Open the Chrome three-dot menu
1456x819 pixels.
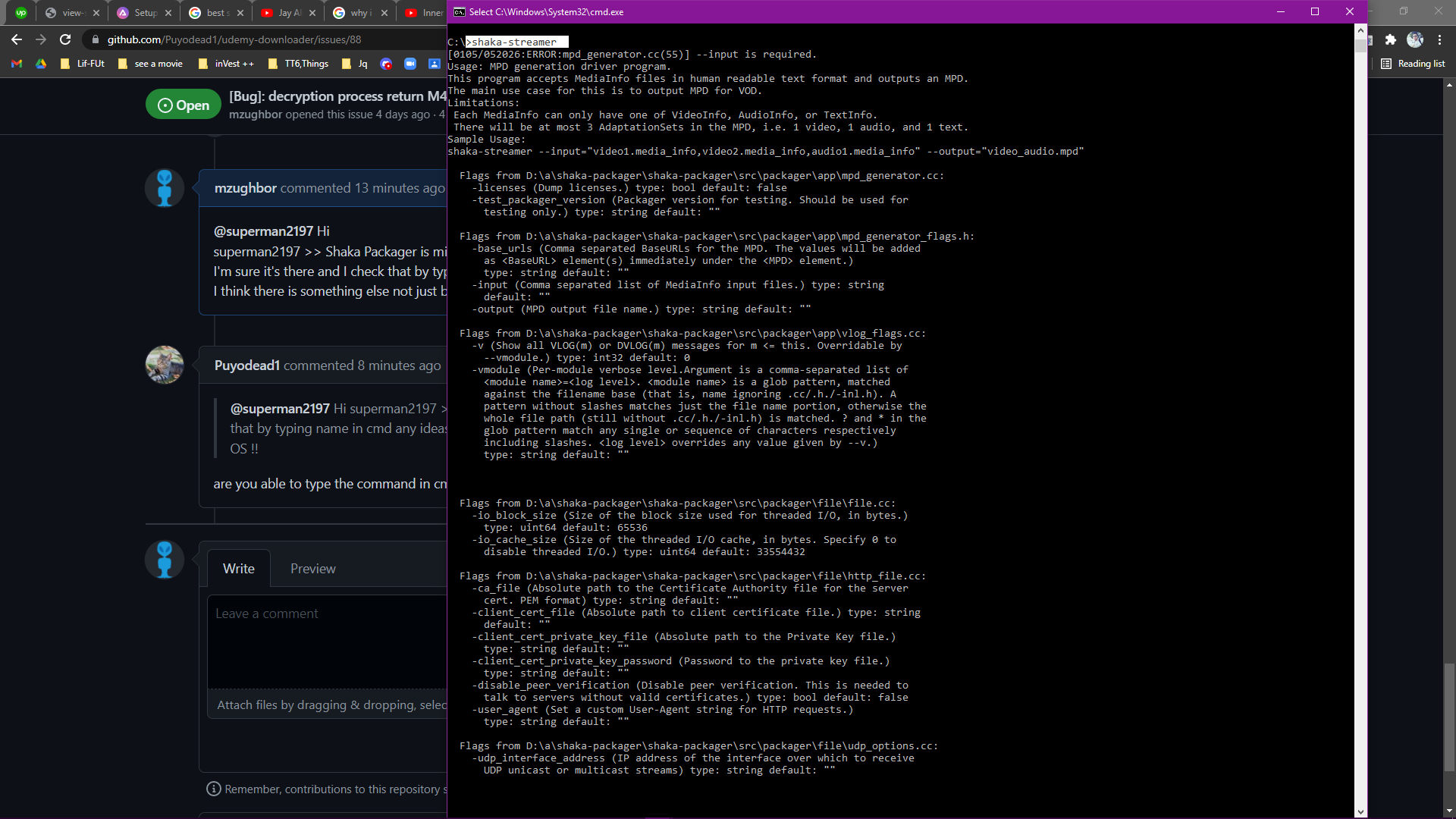coord(1439,39)
